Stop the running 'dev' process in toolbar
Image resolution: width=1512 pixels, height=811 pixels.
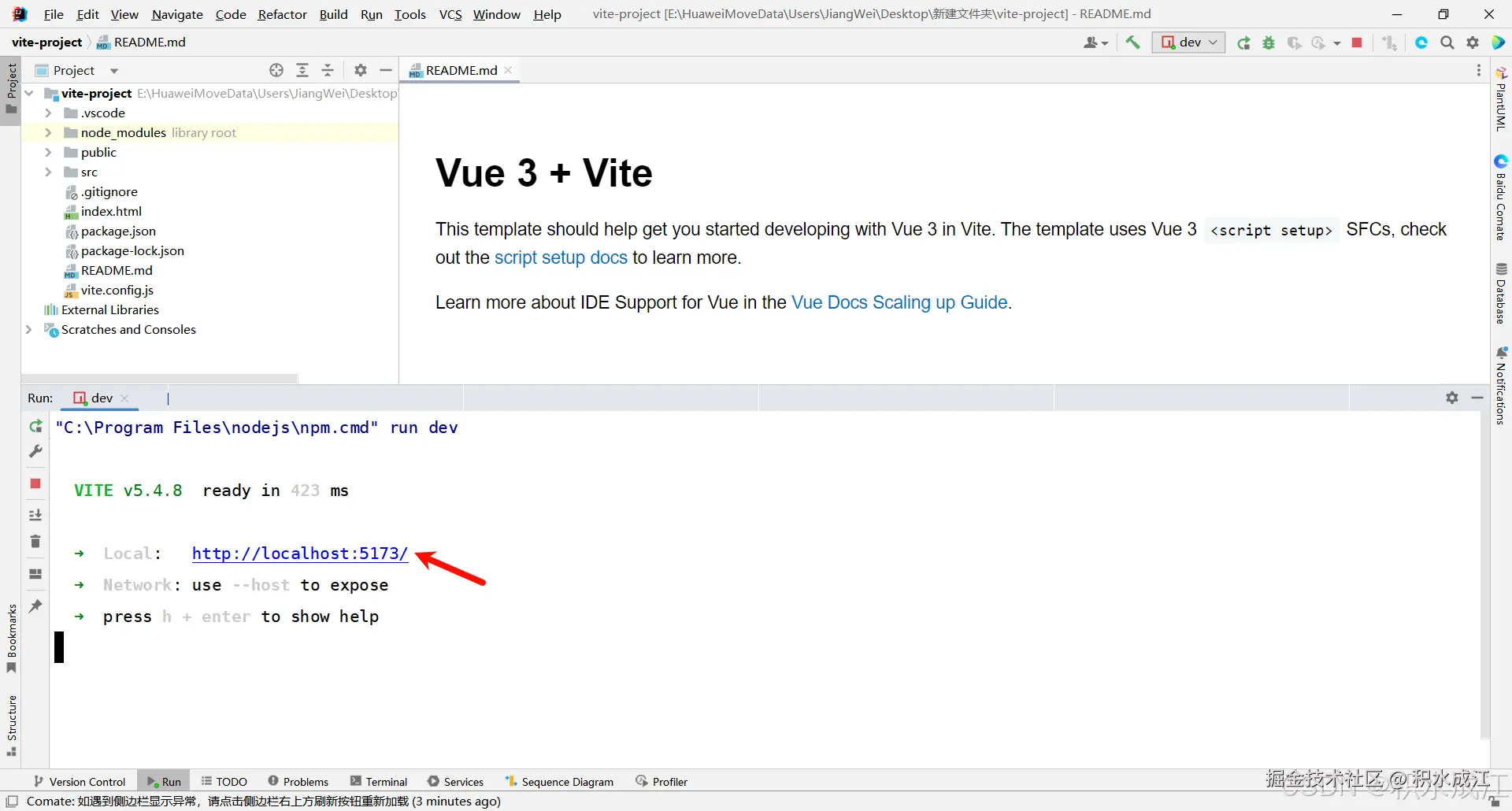(1357, 43)
